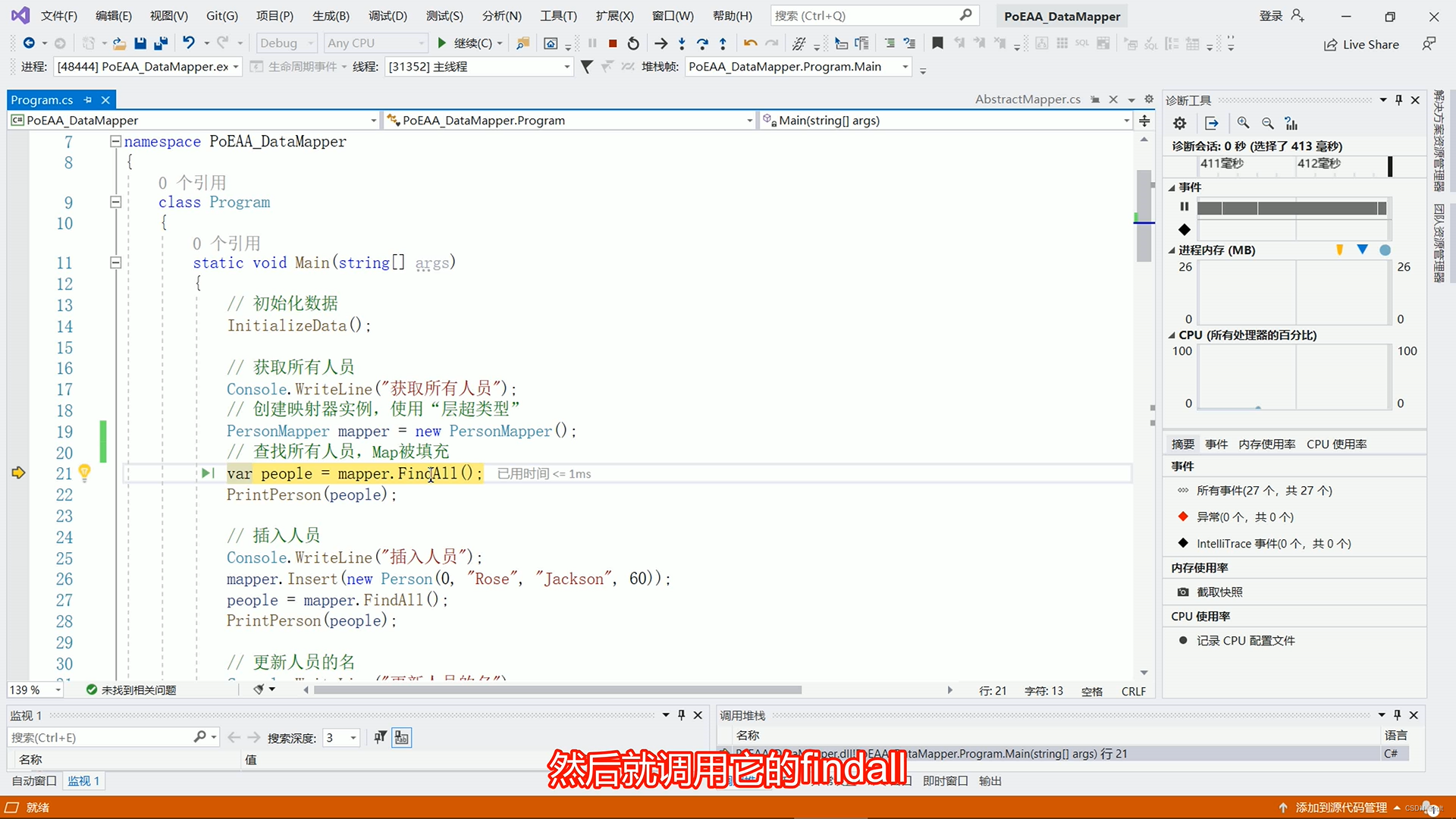This screenshot has height=819, width=1456.
Task: Collapse the namespace PoEAA_DataMapper block
Action: click(115, 141)
